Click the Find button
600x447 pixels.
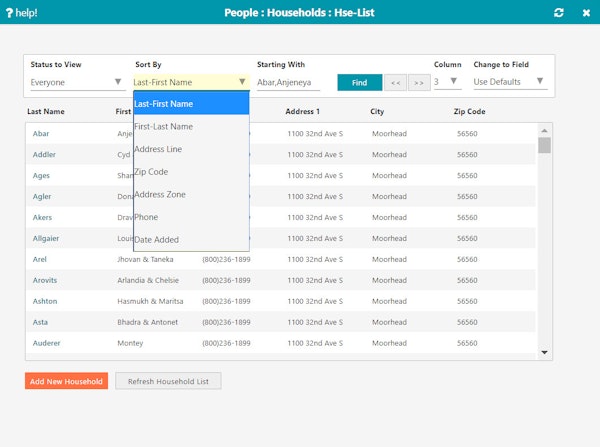click(359, 82)
